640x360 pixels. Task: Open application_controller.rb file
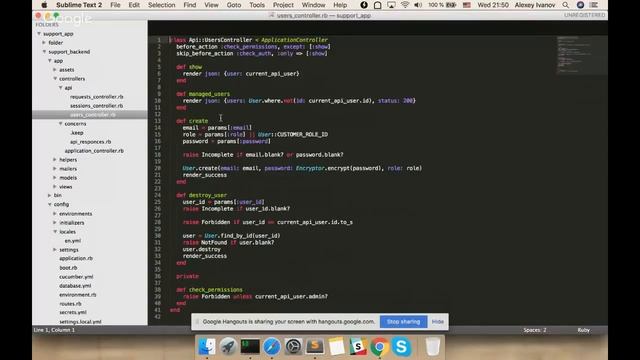point(94,151)
